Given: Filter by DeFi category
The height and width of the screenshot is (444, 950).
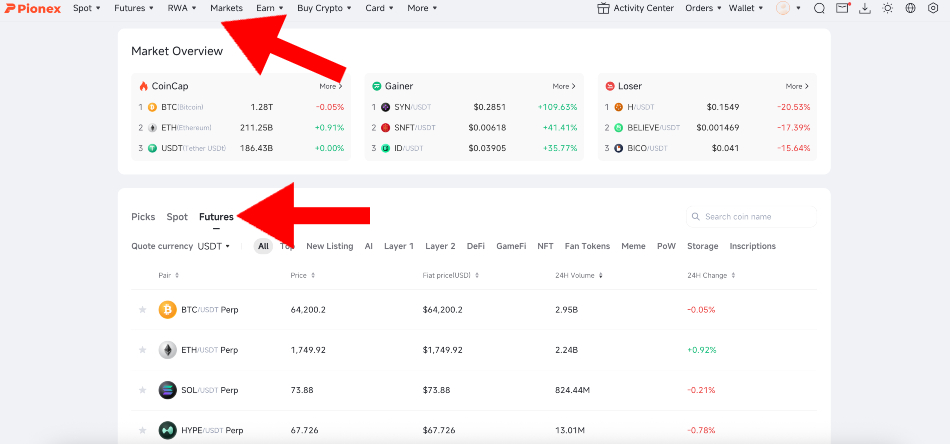Looking at the screenshot, I should pyautogui.click(x=476, y=247).
